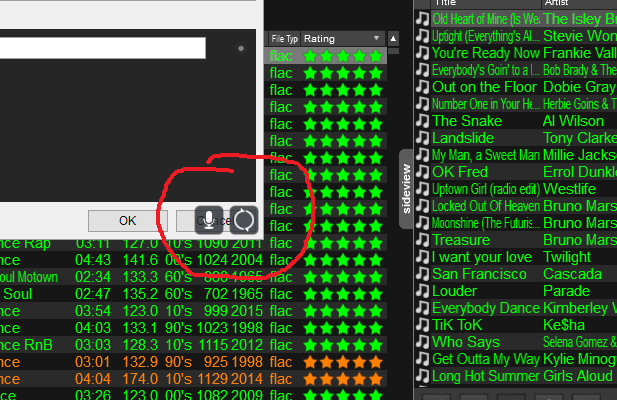Viewport: 617px width, 400px height.
Task: Click the circular refresh arrows icon
Action: pyautogui.click(x=244, y=220)
